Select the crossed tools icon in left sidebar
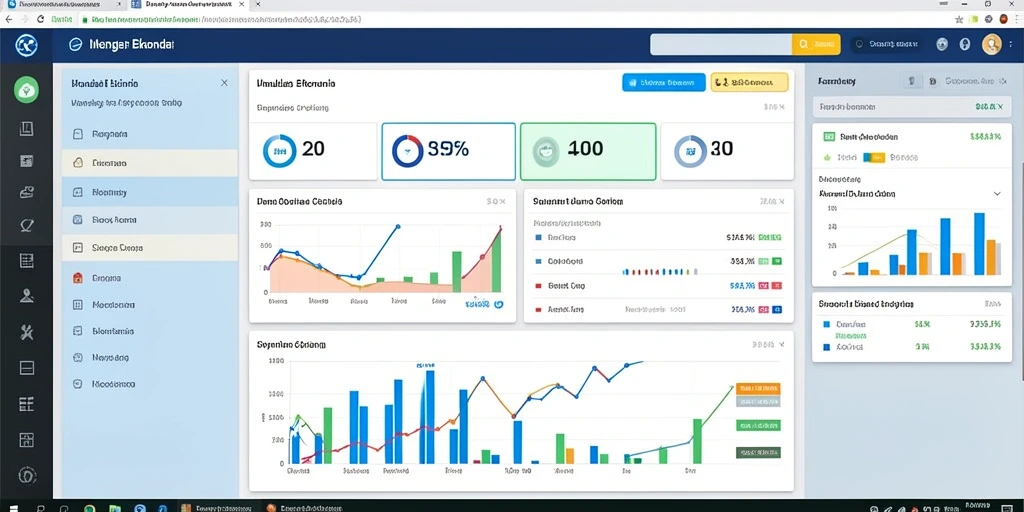1024x512 pixels. [26, 332]
